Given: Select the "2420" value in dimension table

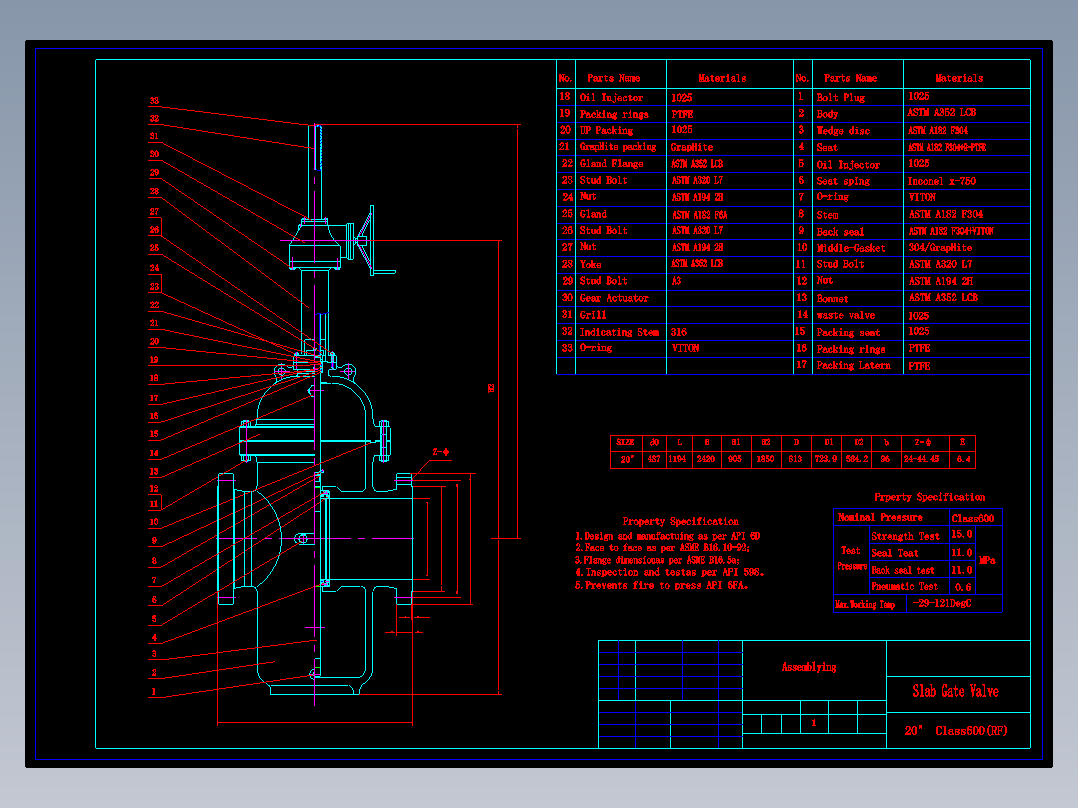Looking at the screenshot, I should (706, 459).
